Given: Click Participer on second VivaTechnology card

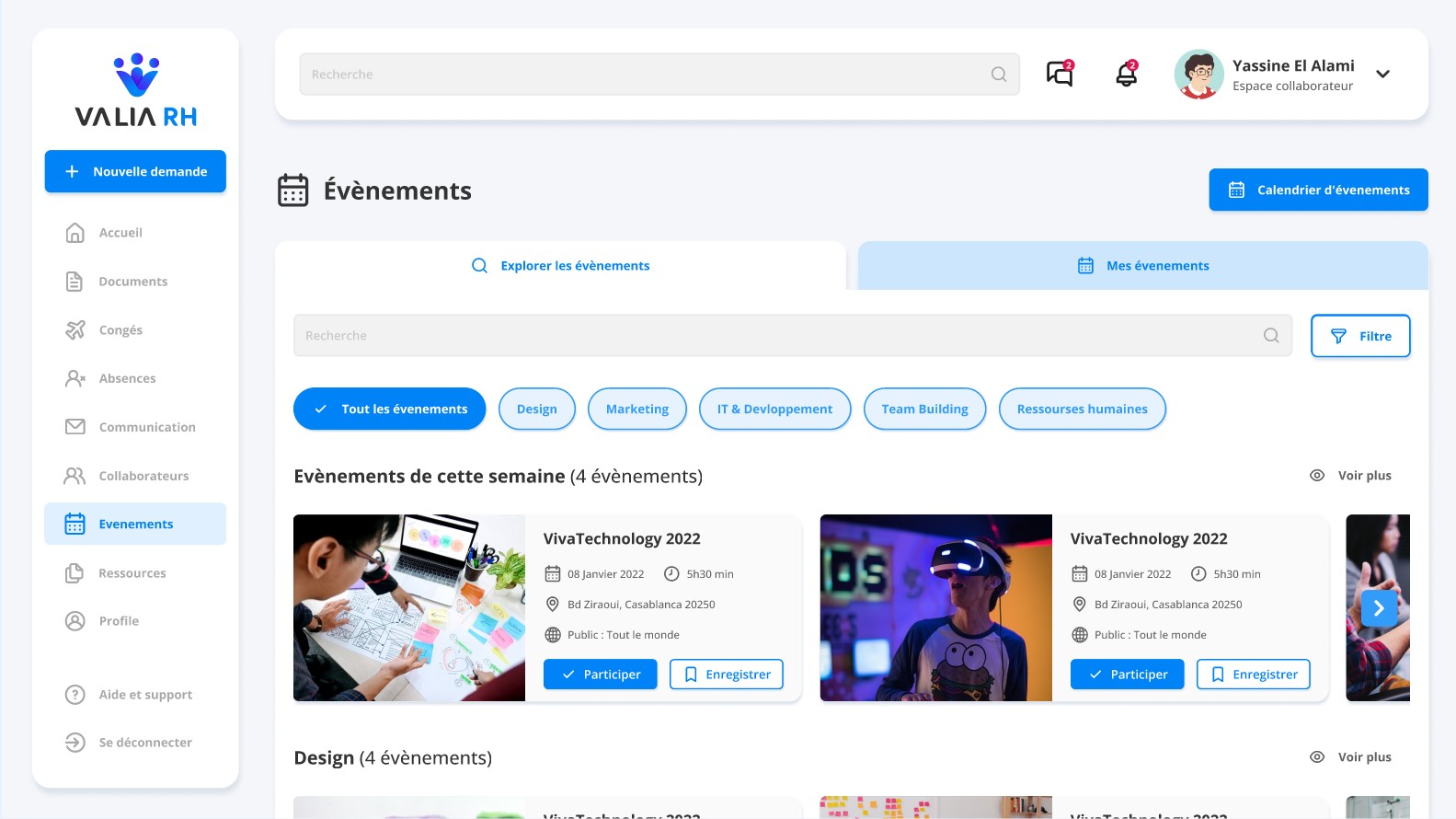Looking at the screenshot, I should tap(1127, 675).
